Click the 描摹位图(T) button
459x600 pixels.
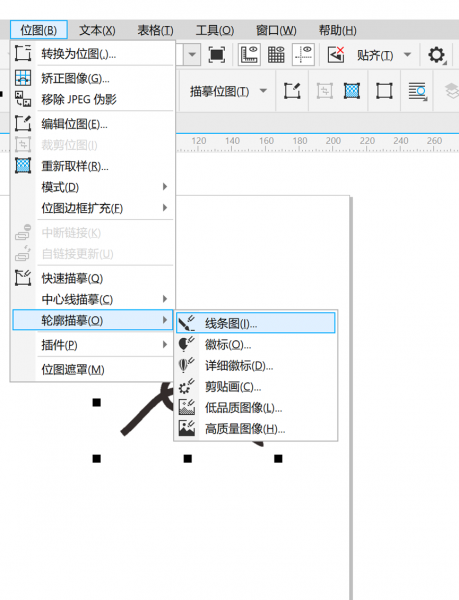tap(220, 91)
